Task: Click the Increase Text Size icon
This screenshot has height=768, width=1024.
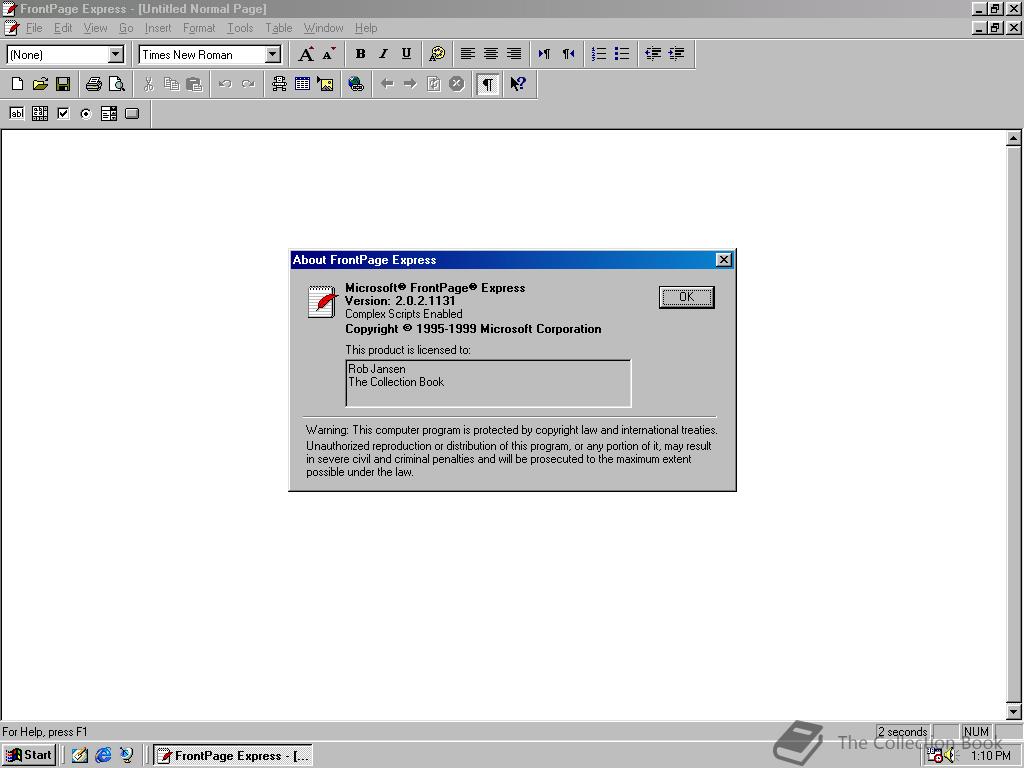Action: (306, 54)
